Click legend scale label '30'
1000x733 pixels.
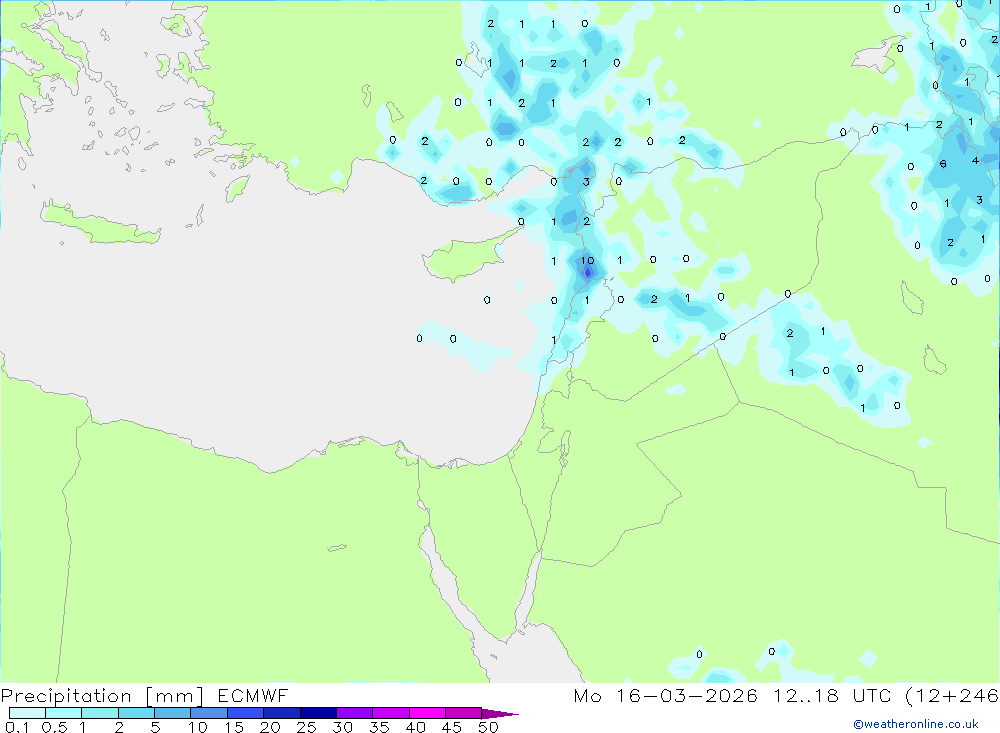coord(343,727)
